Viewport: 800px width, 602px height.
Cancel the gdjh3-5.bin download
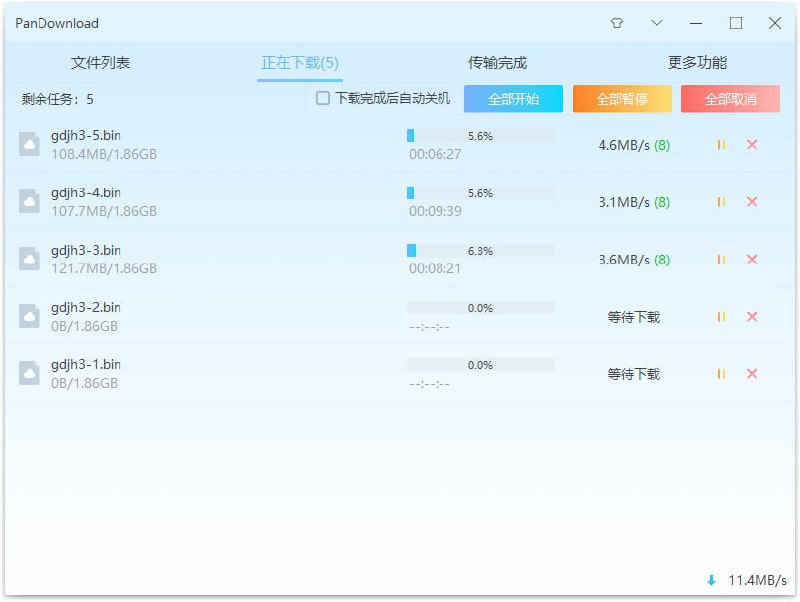point(752,144)
